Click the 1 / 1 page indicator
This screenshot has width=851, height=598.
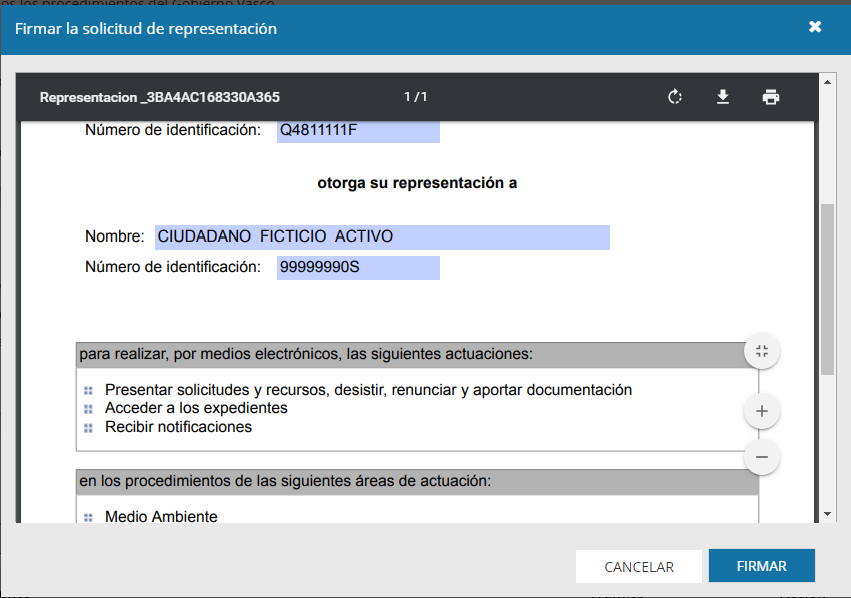tap(415, 97)
